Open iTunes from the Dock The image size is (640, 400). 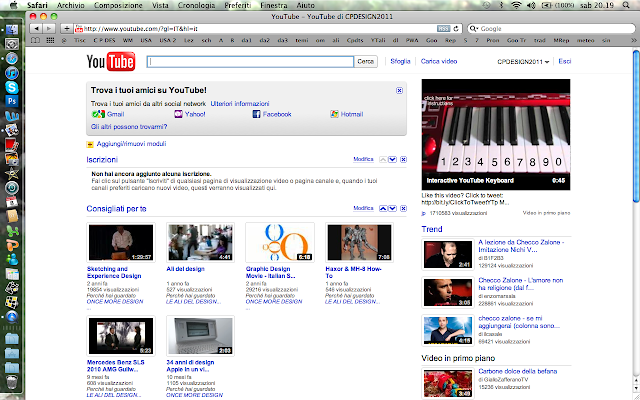click(12, 73)
